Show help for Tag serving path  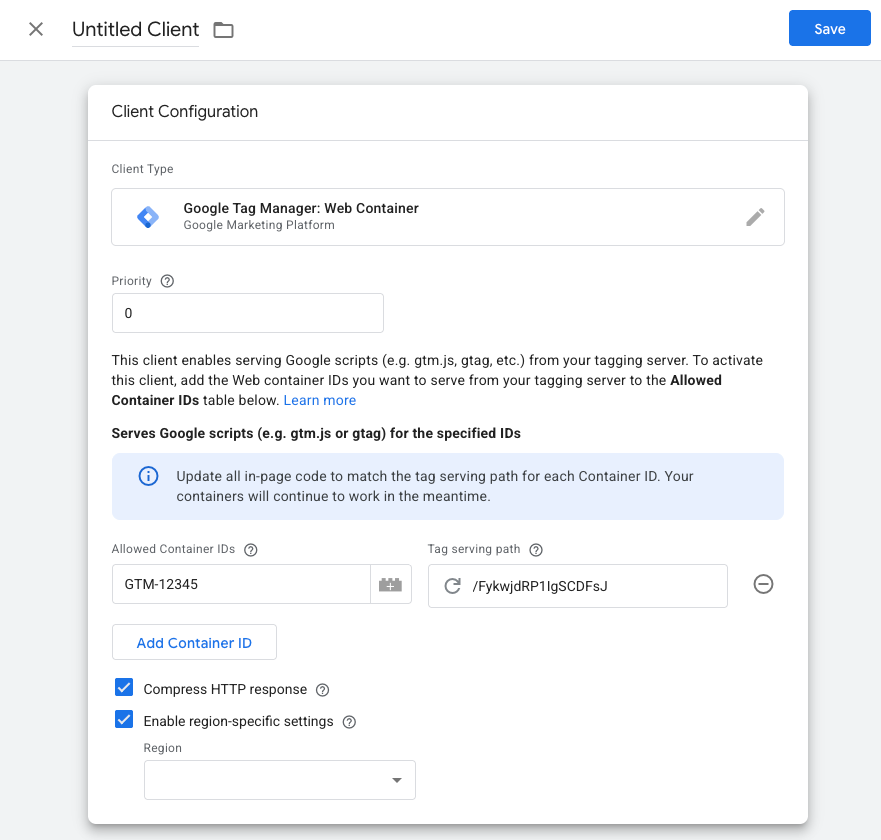point(537,550)
